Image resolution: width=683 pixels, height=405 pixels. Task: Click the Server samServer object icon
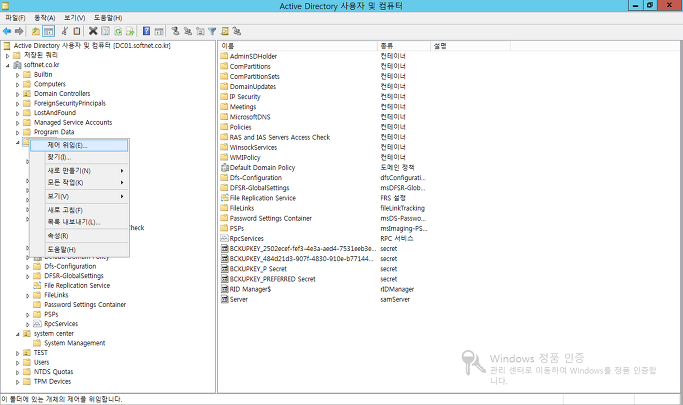coord(225,300)
